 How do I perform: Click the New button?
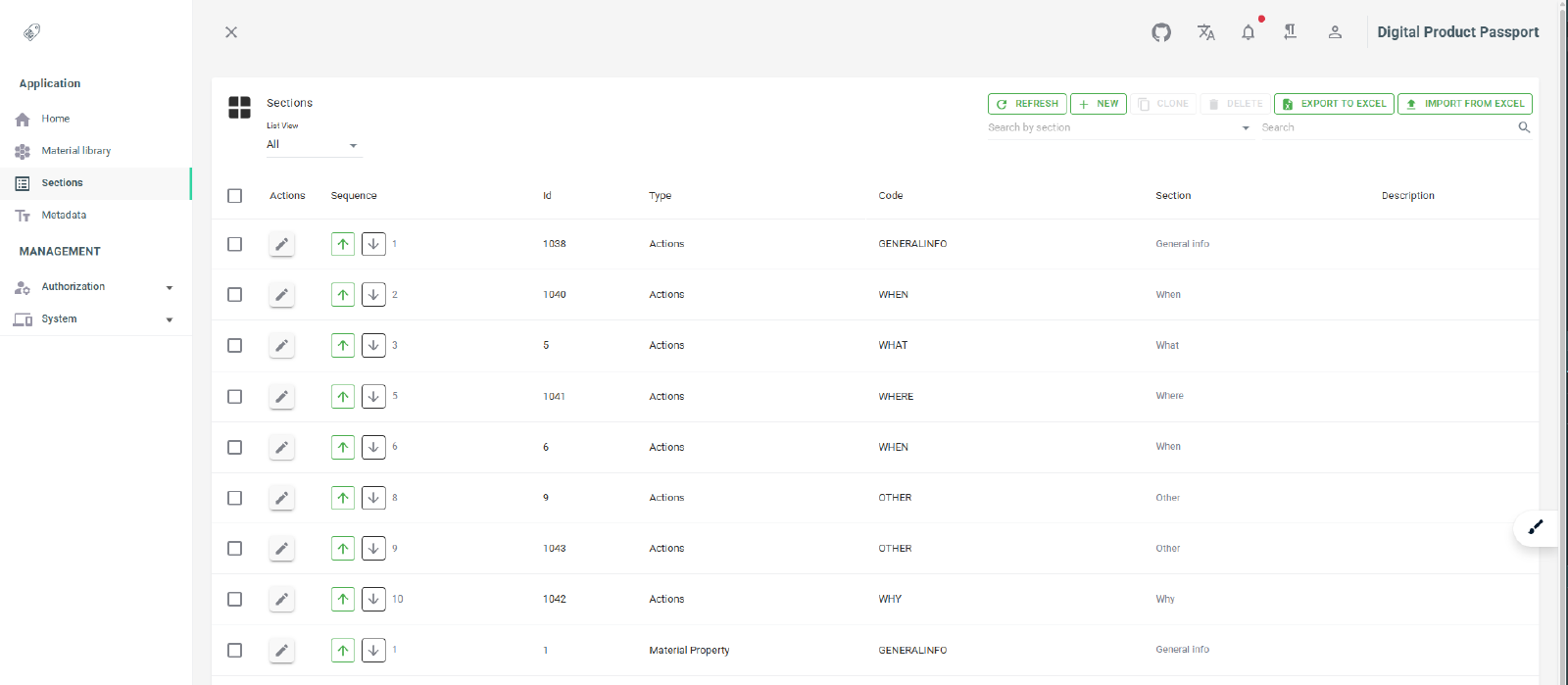tap(1098, 104)
